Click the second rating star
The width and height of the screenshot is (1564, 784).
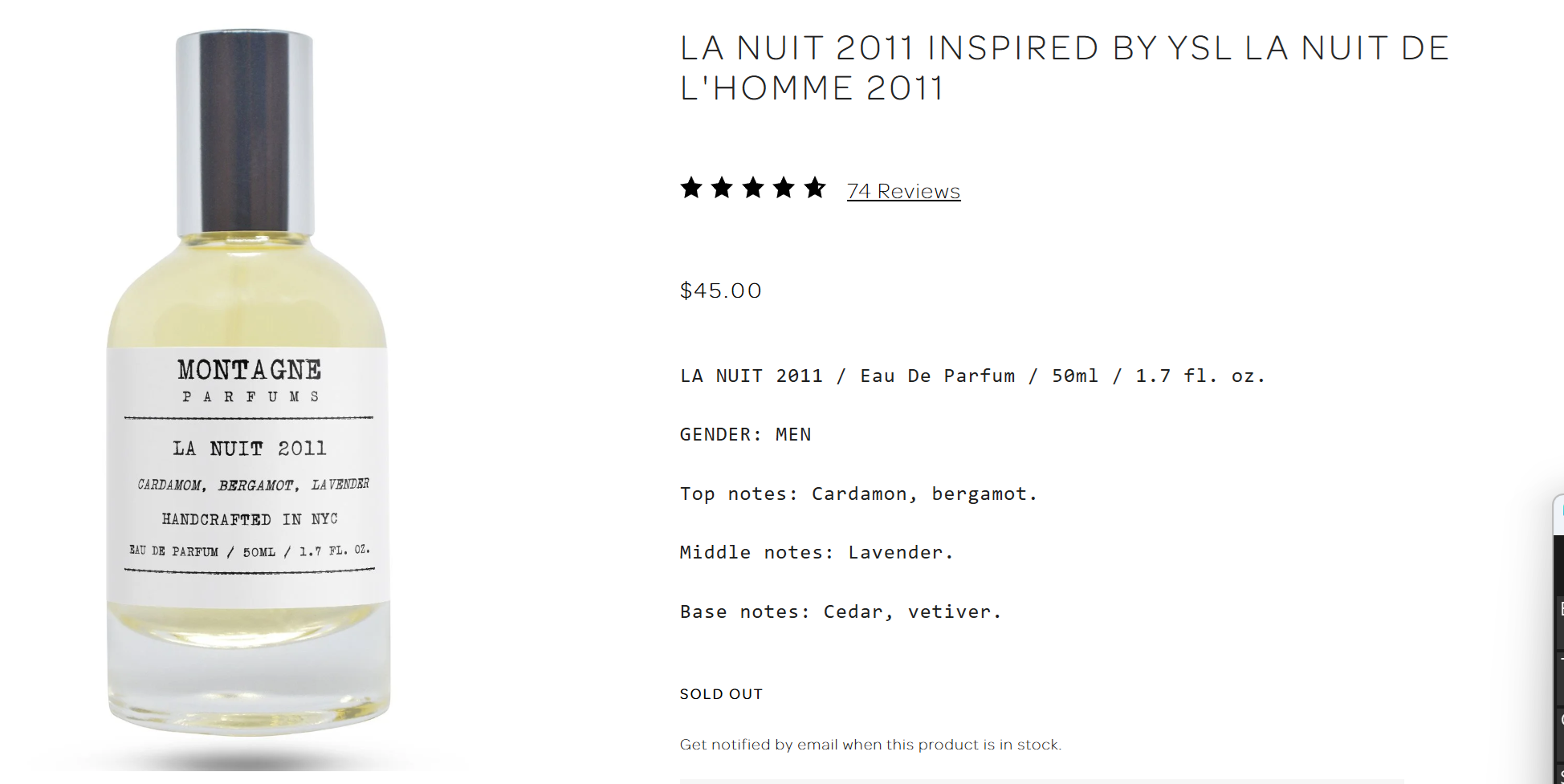coord(722,189)
